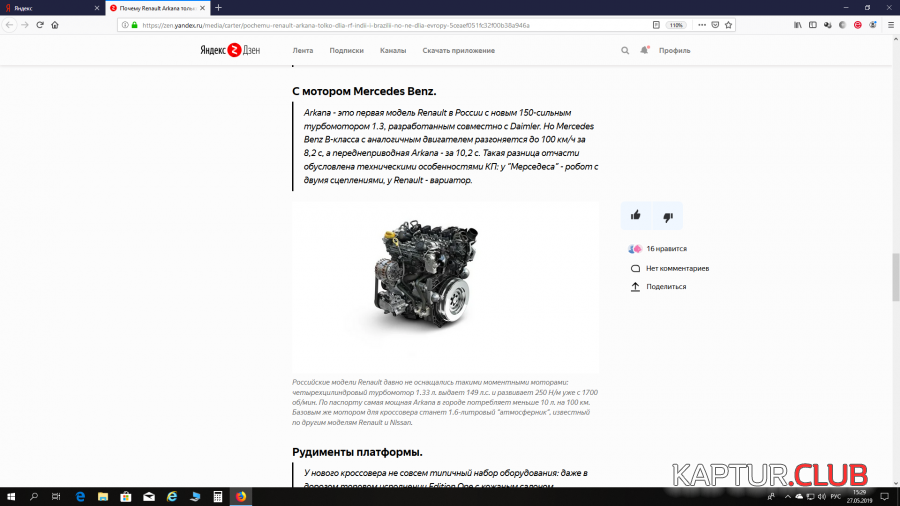
Task: Click the thumbs-down dislike button
Action: coord(668,215)
